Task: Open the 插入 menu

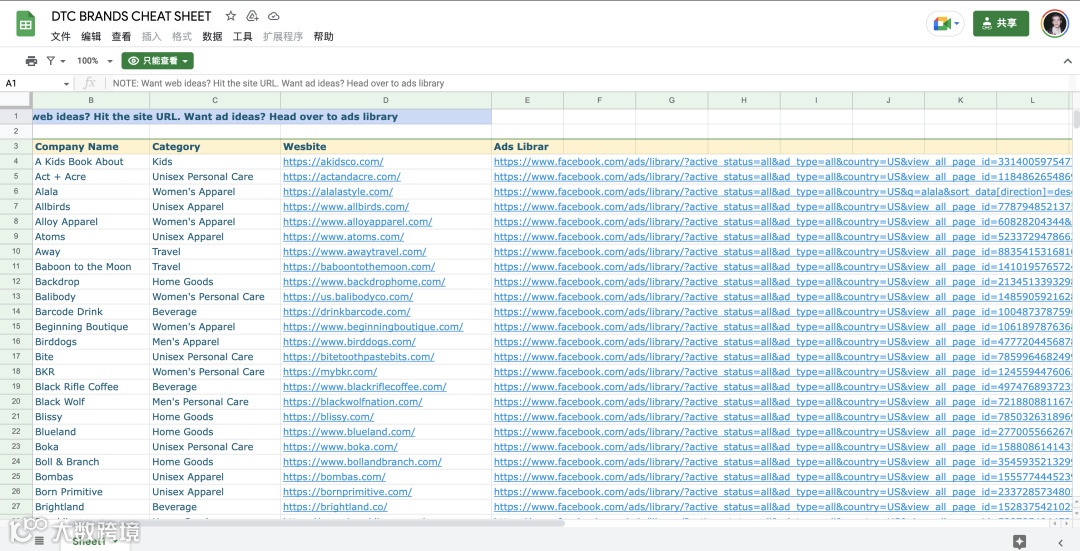Action: (x=152, y=37)
